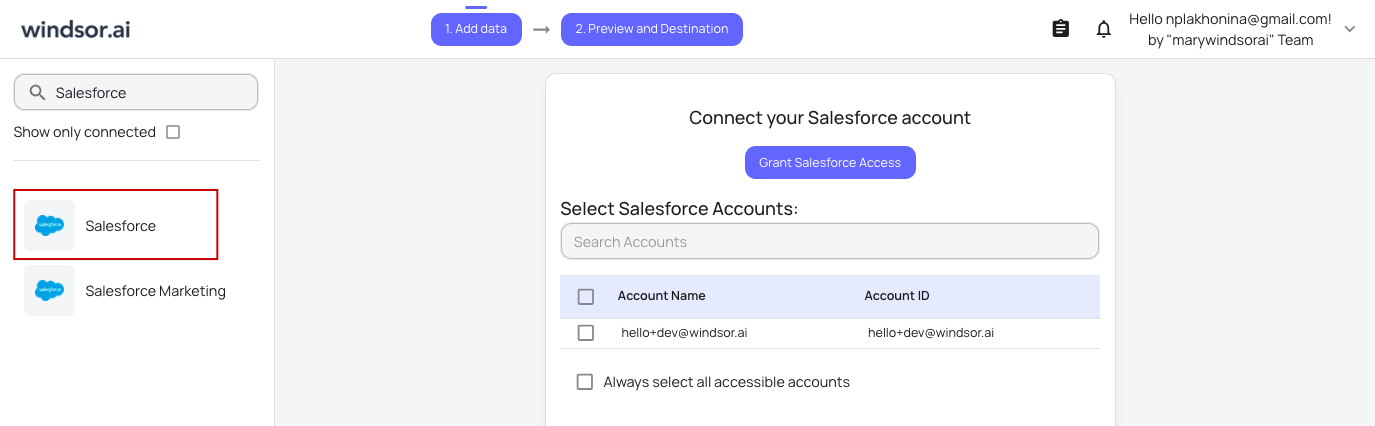Click the by "marywindsorai" Team text
The height and width of the screenshot is (426, 1375).
click(1230, 41)
